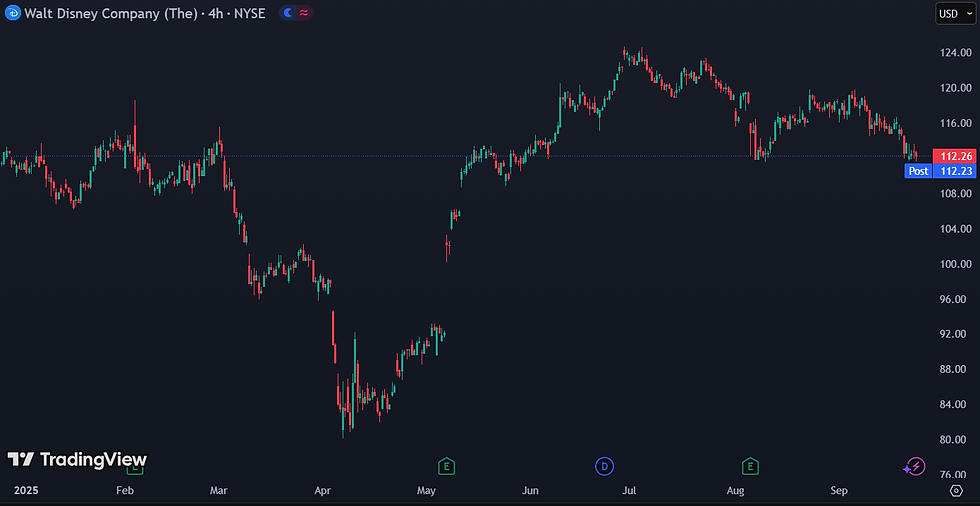Open chart settings hexagon gear icon
Image resolution: width=980 pixels, height=506 pixels.
[x=955, y=490]
